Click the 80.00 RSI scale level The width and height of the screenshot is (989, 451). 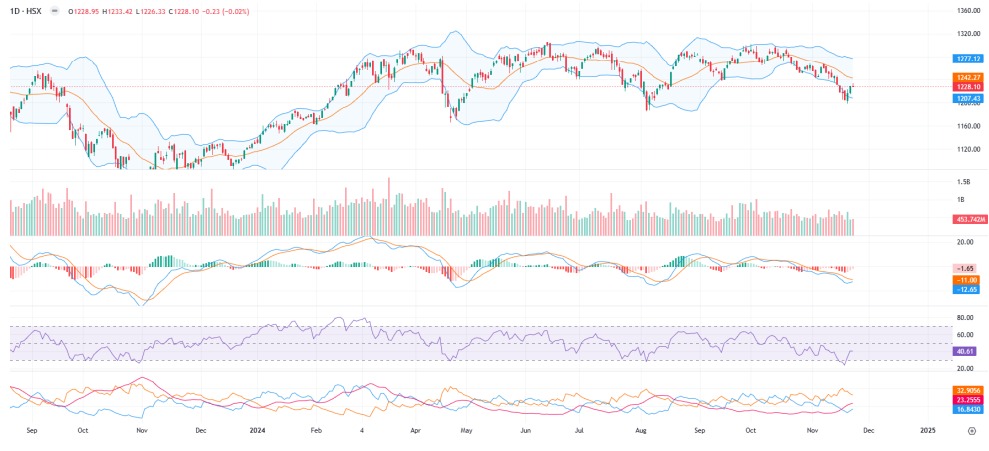click(965, 317)
